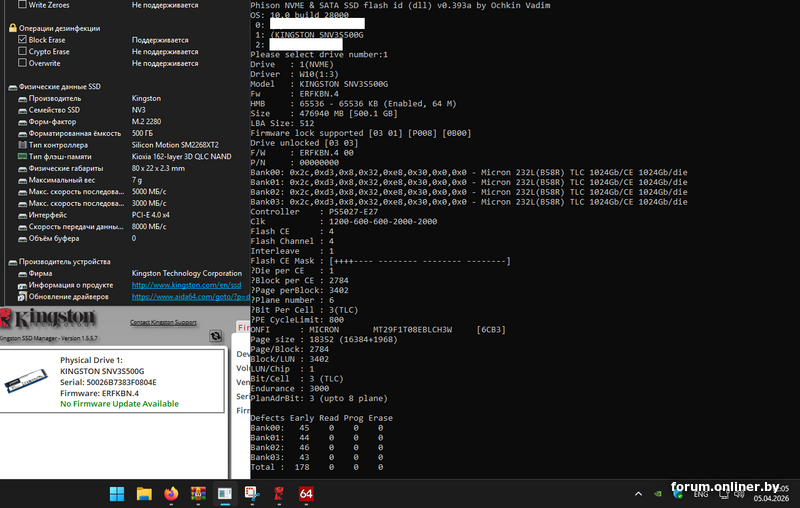Image resolution: width=800 pixels, height=508 pixels.
Task: Click the Kingston Technology logo
Action: click(x=48, y=319)
